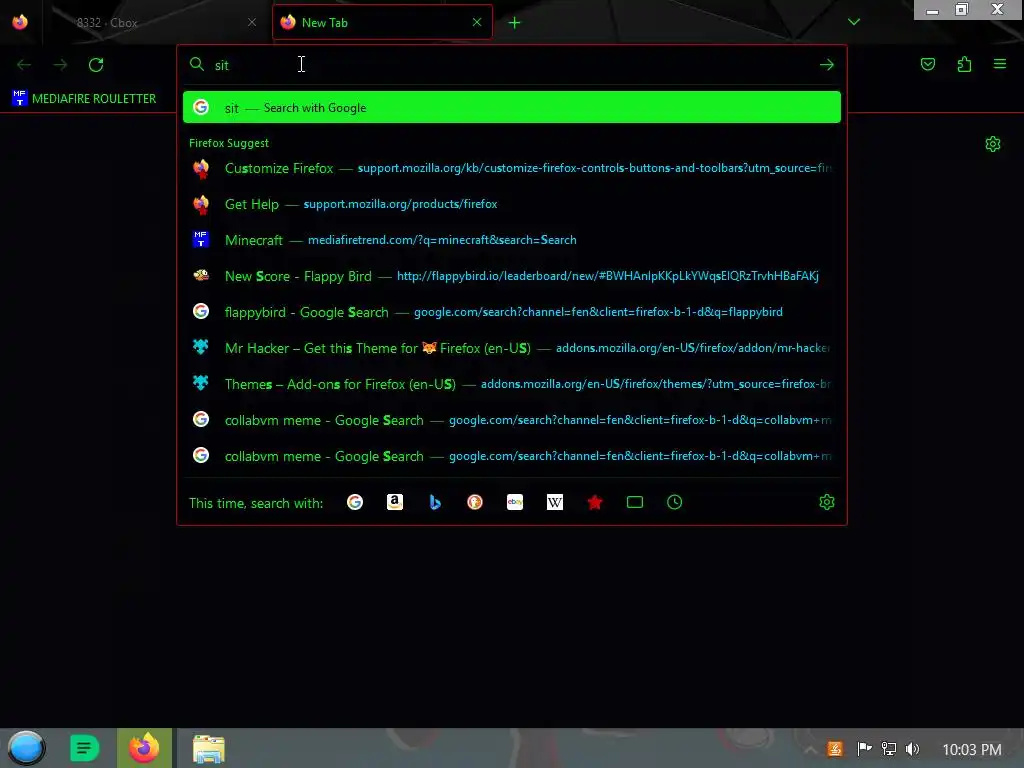Open the Firefox application menu
The height and width of the screenshot is (768, 1024).
1000,64
